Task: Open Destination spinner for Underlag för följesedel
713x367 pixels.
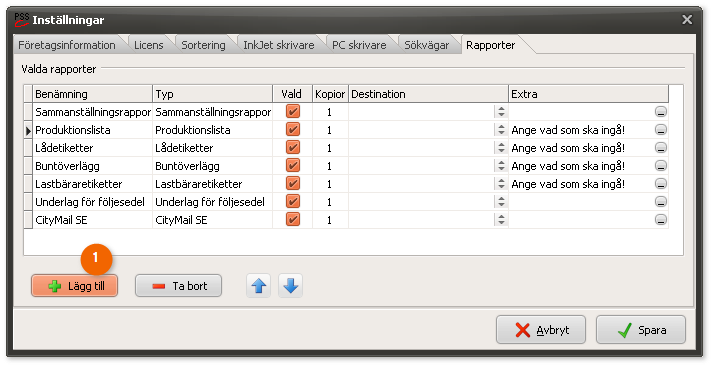Action: coord(501,202)
